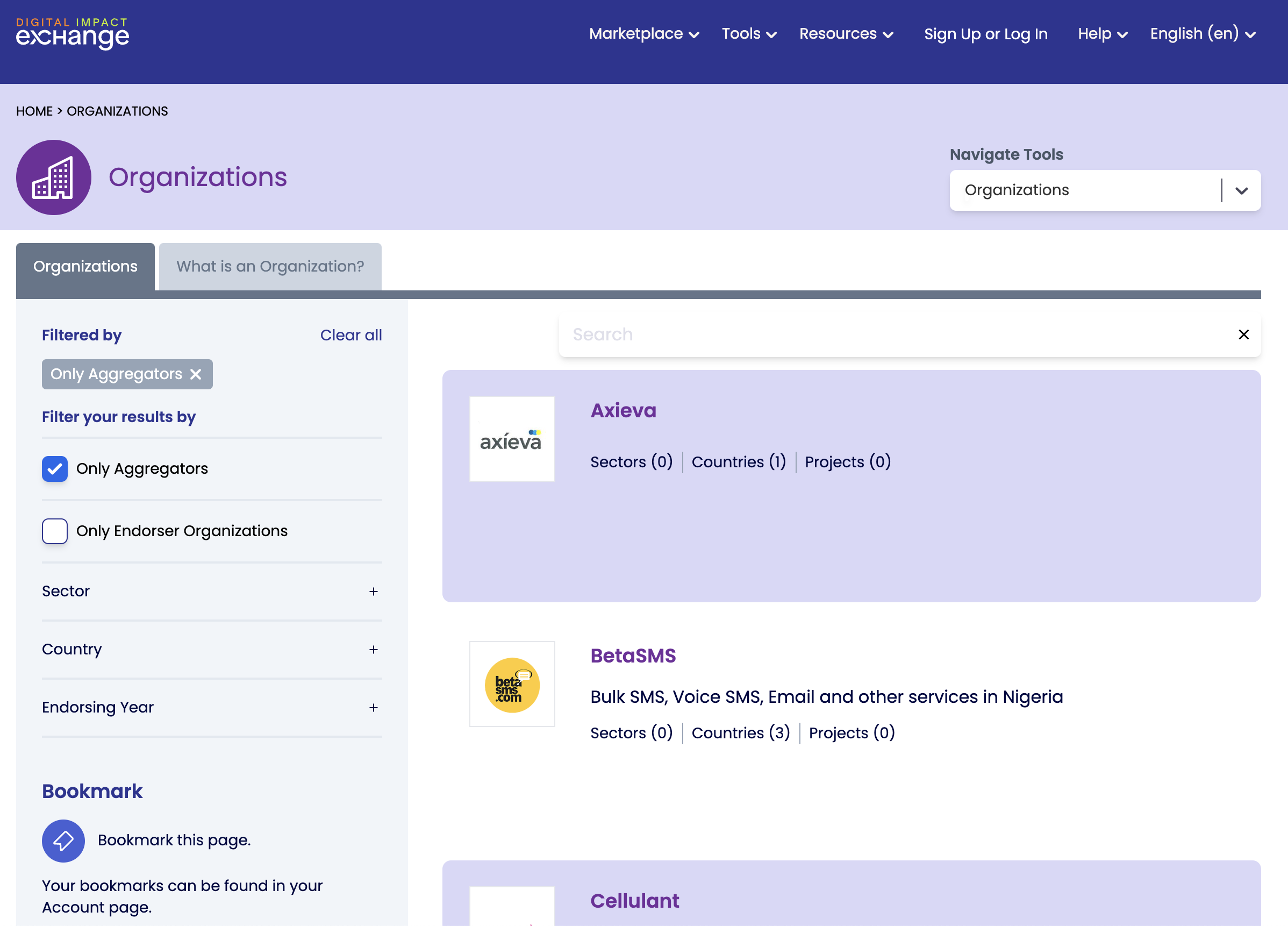
Task: Expand the Endorsing Year filter section
Action: click(212, 707)
